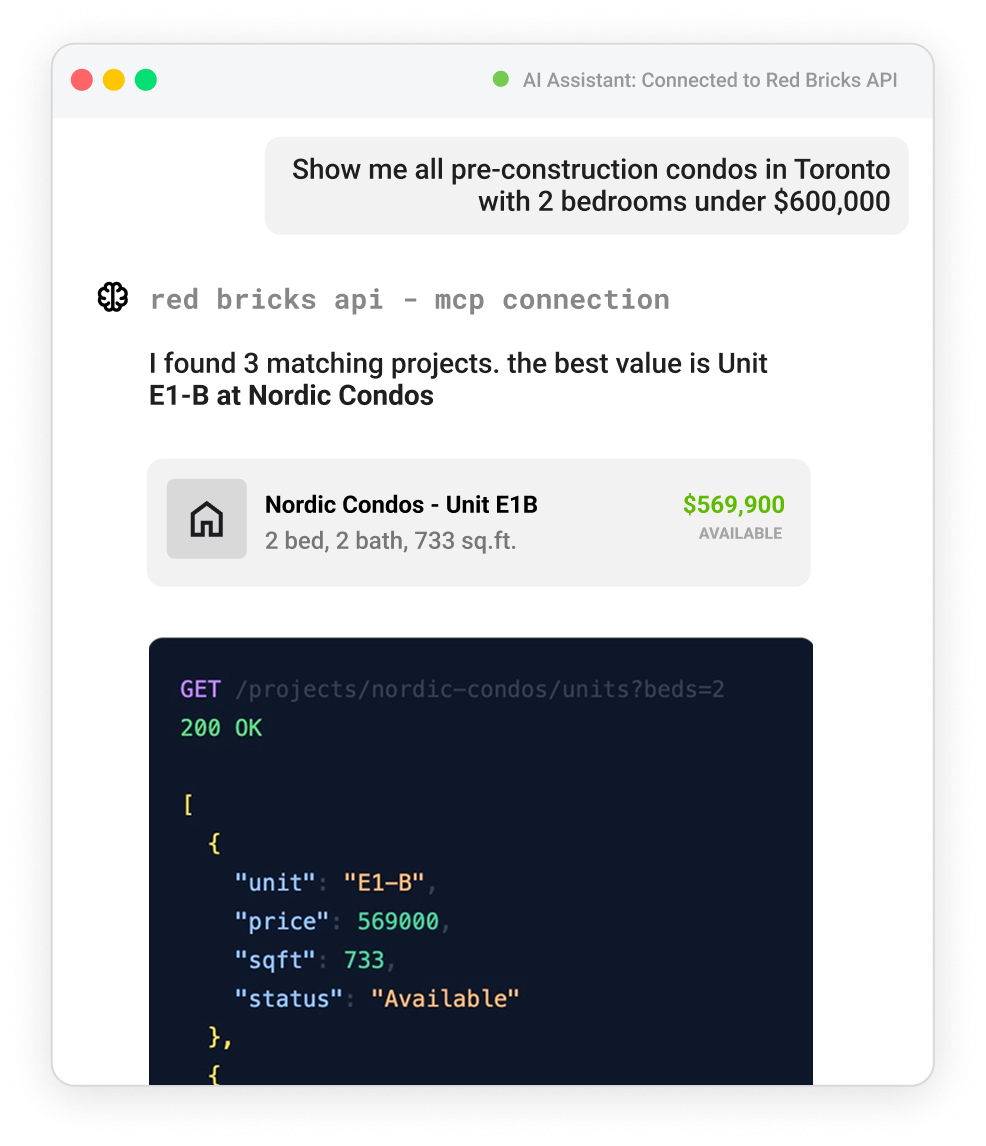Viewport: 986px width, 1146px height.
Task: Click the $569,900 price on the listing card
Action: pos(733,505)
